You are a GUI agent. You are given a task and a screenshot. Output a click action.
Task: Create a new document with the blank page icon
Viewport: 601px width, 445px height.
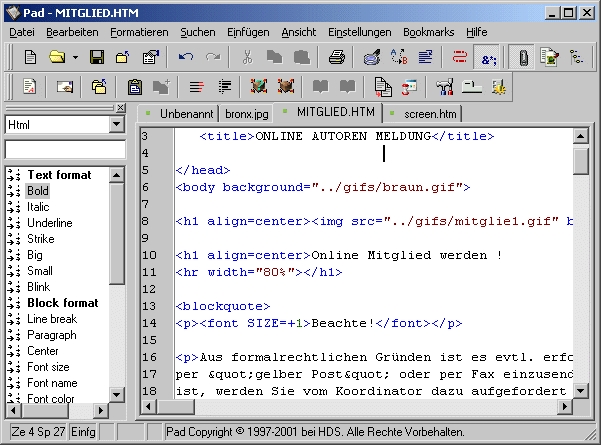(30, 58)
